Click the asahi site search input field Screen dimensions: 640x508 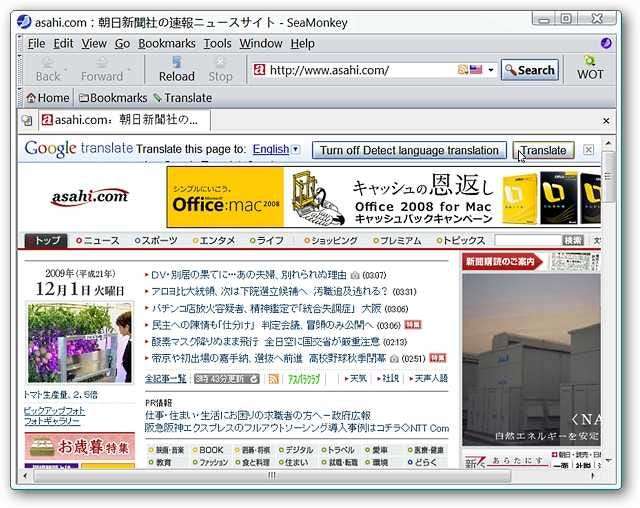pyautogui.click(x=528, y=240)
